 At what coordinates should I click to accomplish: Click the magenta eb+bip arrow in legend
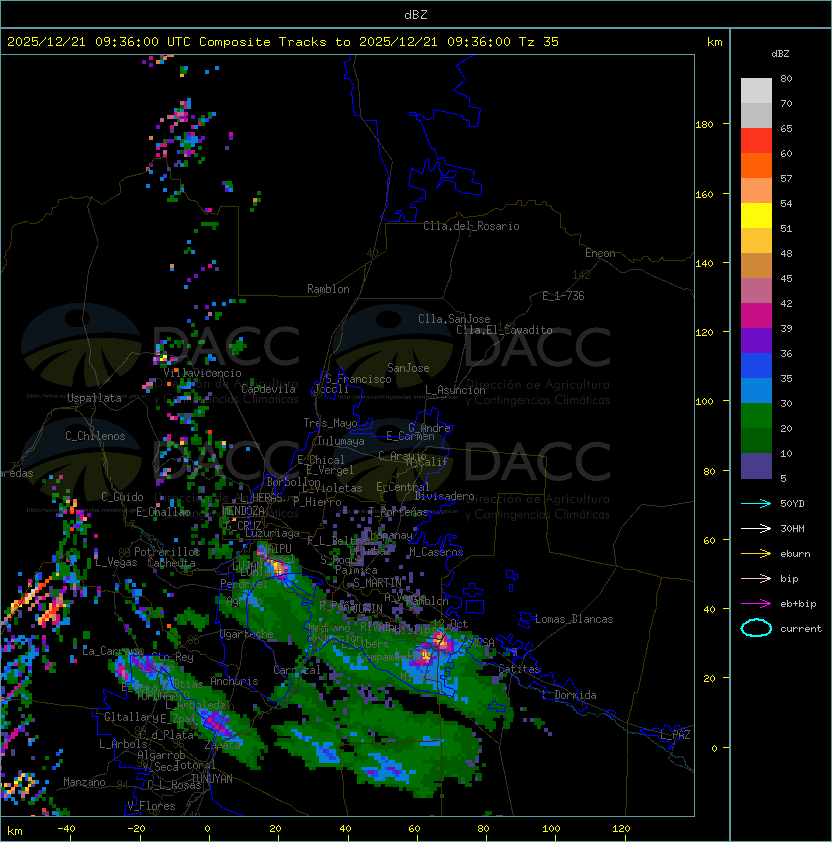(x=756, y=604)
